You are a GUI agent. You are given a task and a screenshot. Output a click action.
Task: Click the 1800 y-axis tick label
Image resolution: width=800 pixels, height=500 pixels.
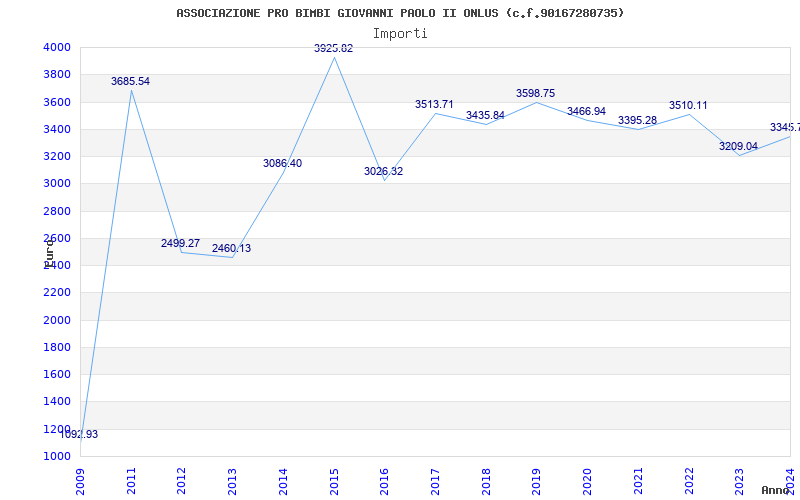(x=57, y=347)
